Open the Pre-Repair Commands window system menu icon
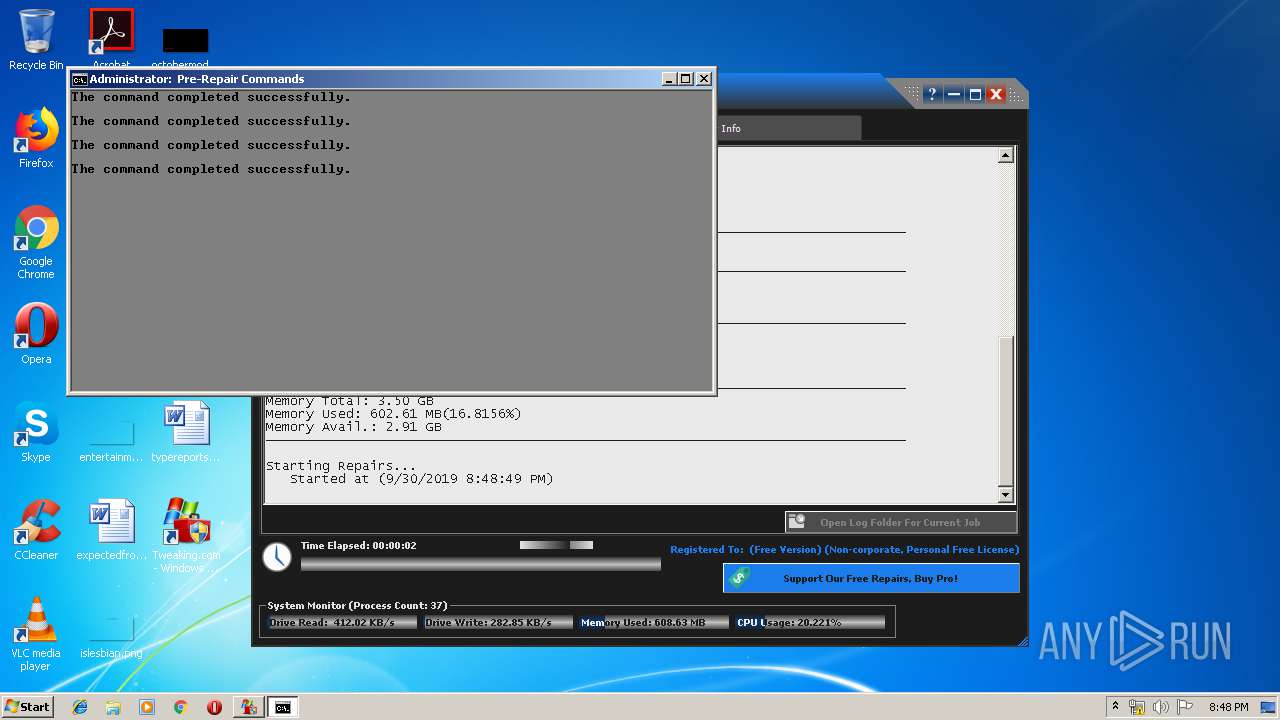This screenshot has height=720, width=1280. click(x=79, y=79)
